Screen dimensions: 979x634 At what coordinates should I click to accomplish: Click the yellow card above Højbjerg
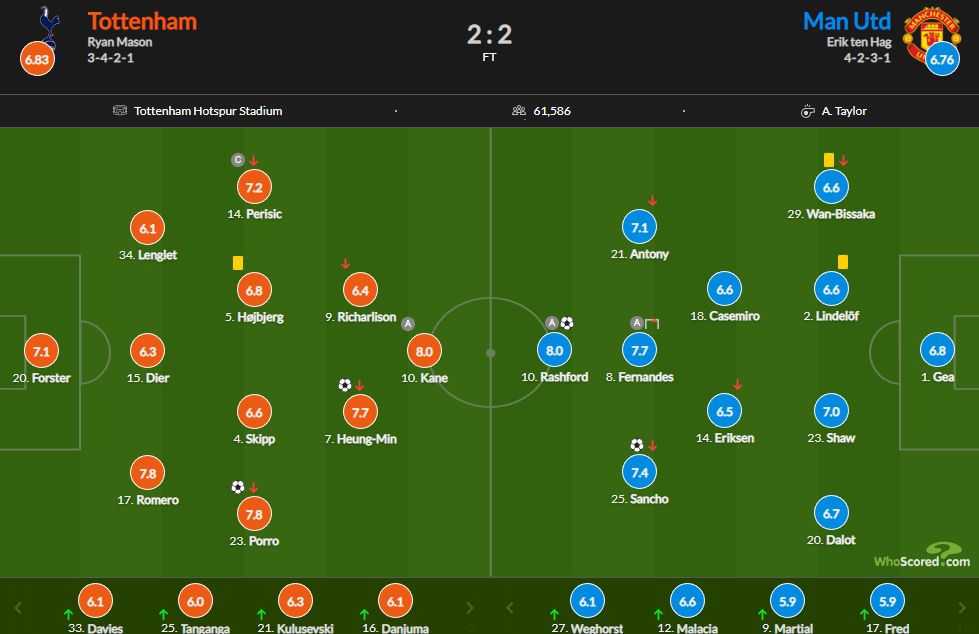[x=238, y=263]
